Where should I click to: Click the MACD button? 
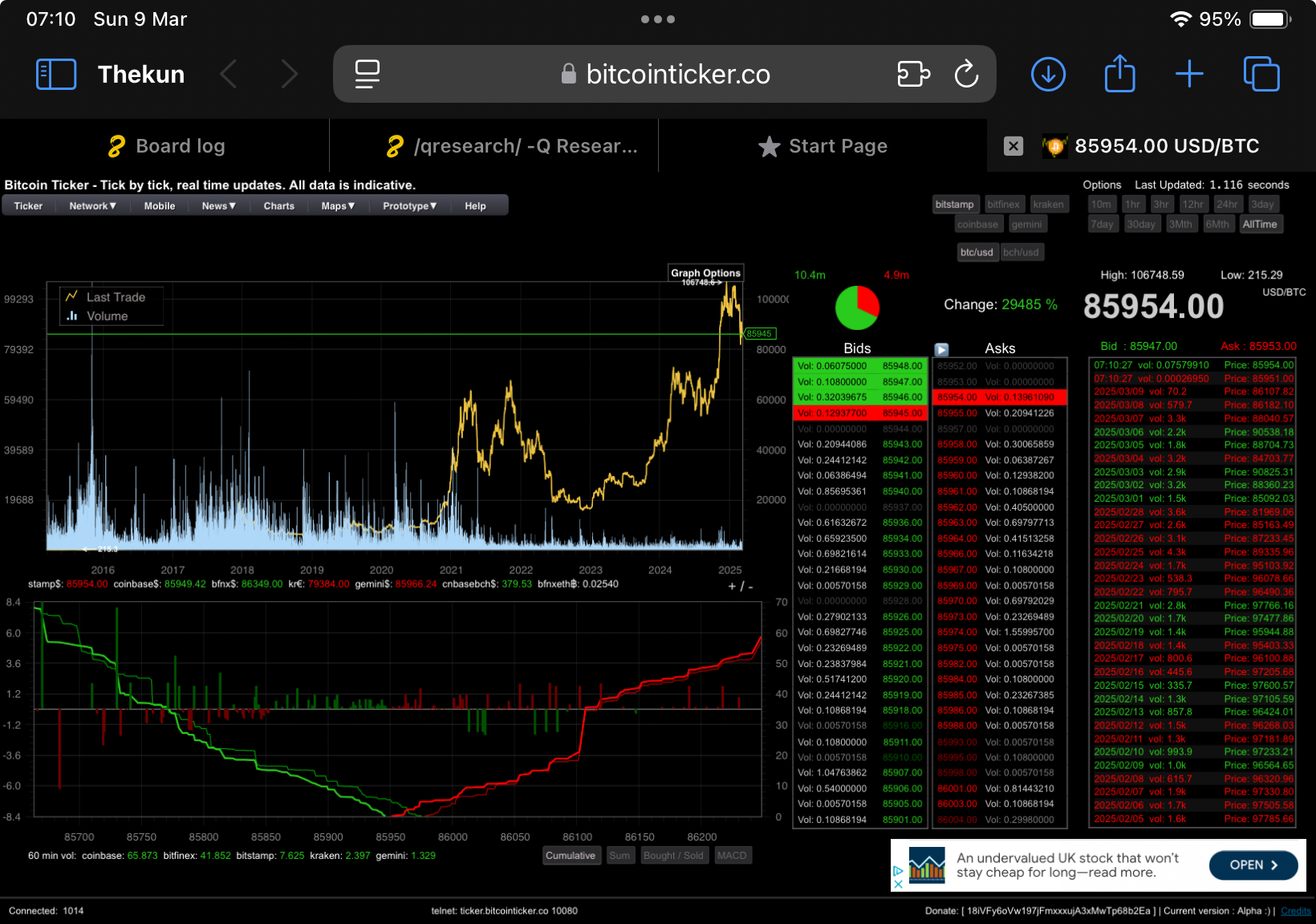pos(732,856)
